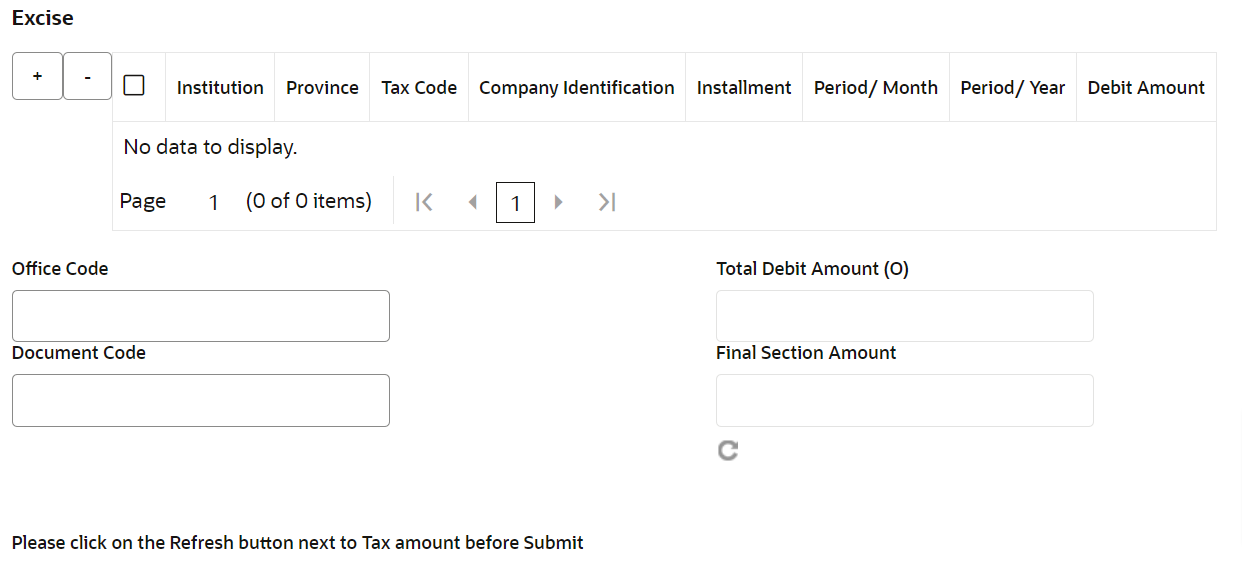The height and width of the screenshot is (571, 1245).
Task: Click the Installment column header
Action: click(744, 88)
